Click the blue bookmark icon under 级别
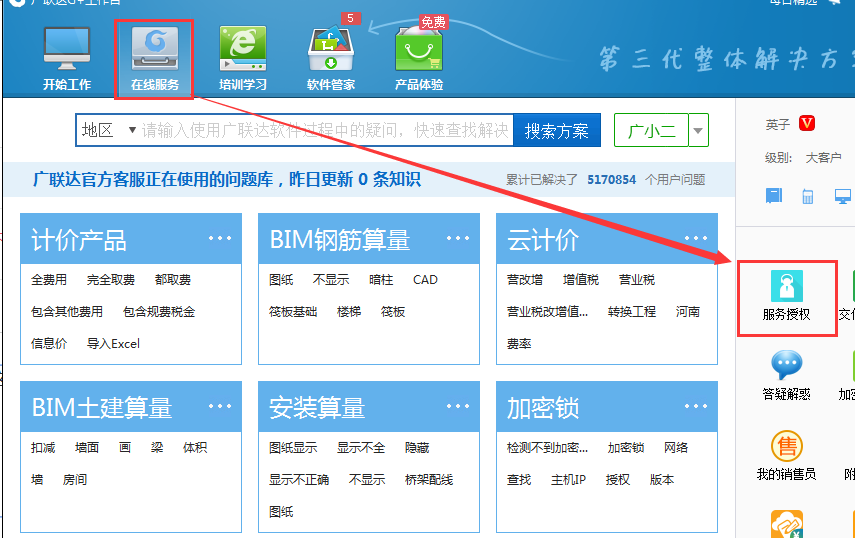The width and height of the screenshot is (855, 538). pyautogui.click(x=774, y=196)
